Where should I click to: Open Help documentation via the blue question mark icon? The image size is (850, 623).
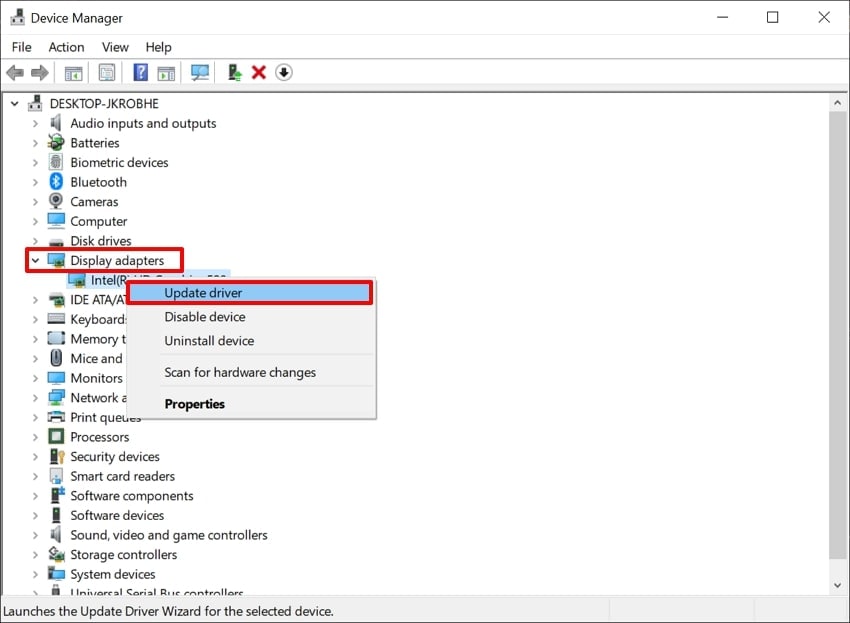click(139, 71)
